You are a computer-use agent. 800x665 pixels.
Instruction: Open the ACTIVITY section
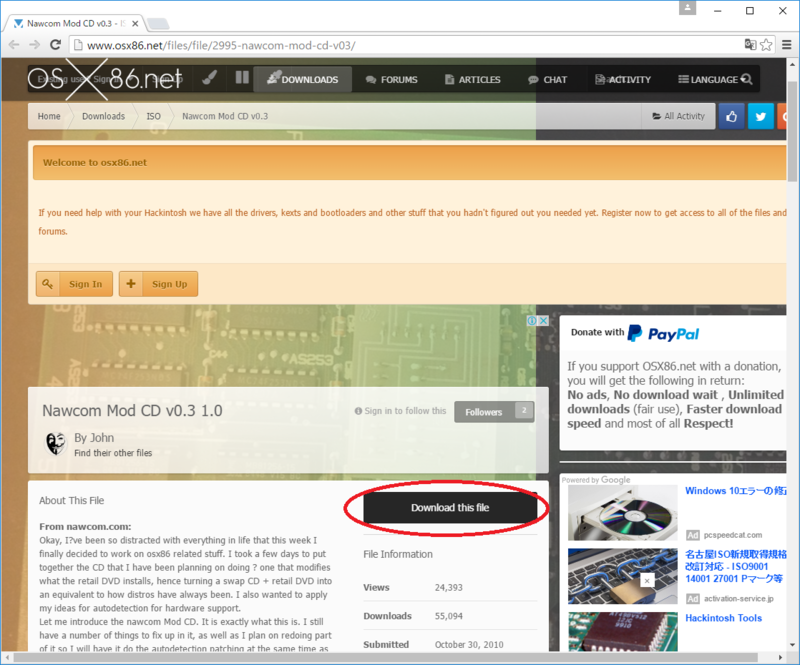(x=623, y=80)
